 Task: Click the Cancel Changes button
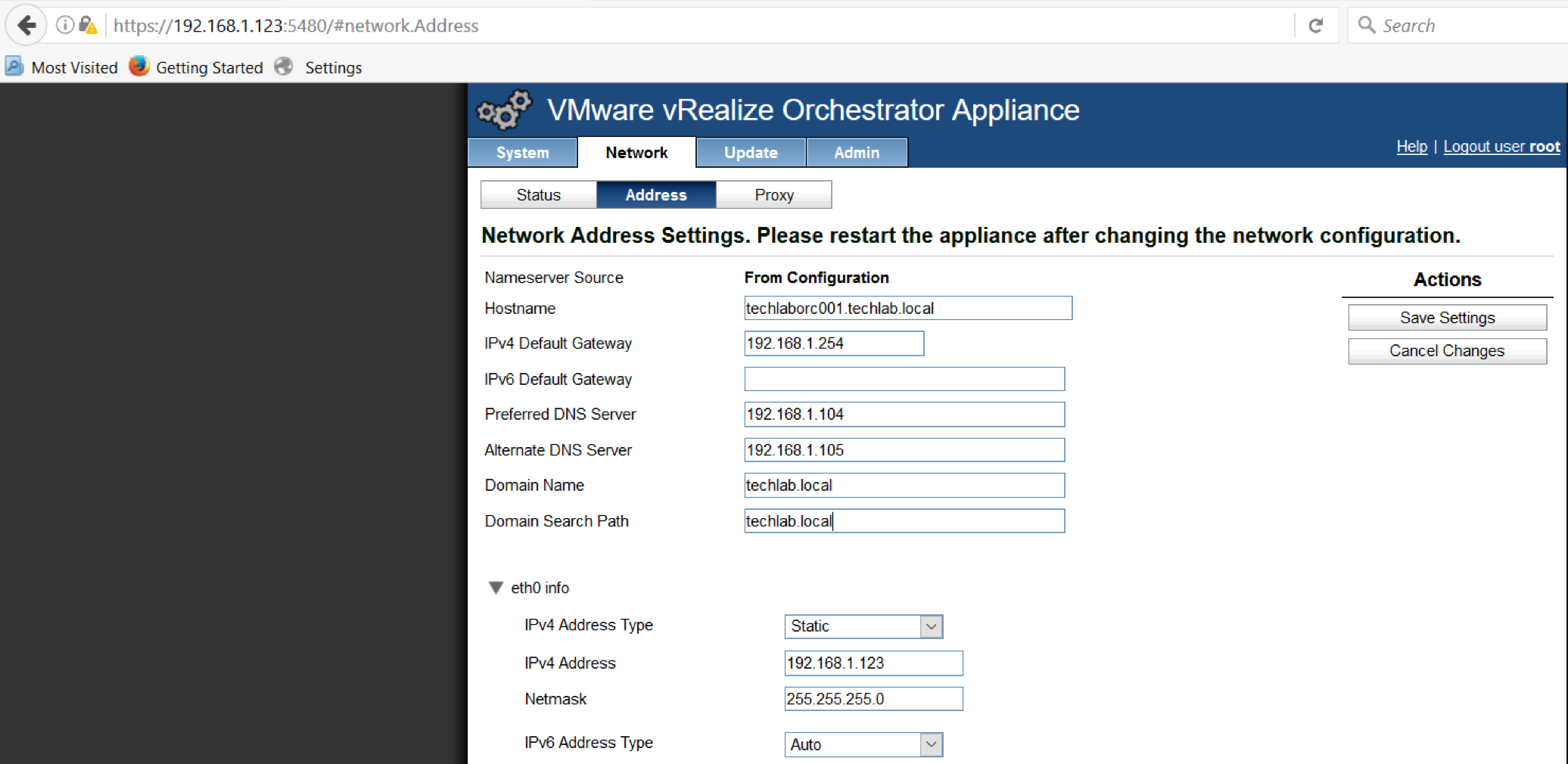(x=1447, y=351)
